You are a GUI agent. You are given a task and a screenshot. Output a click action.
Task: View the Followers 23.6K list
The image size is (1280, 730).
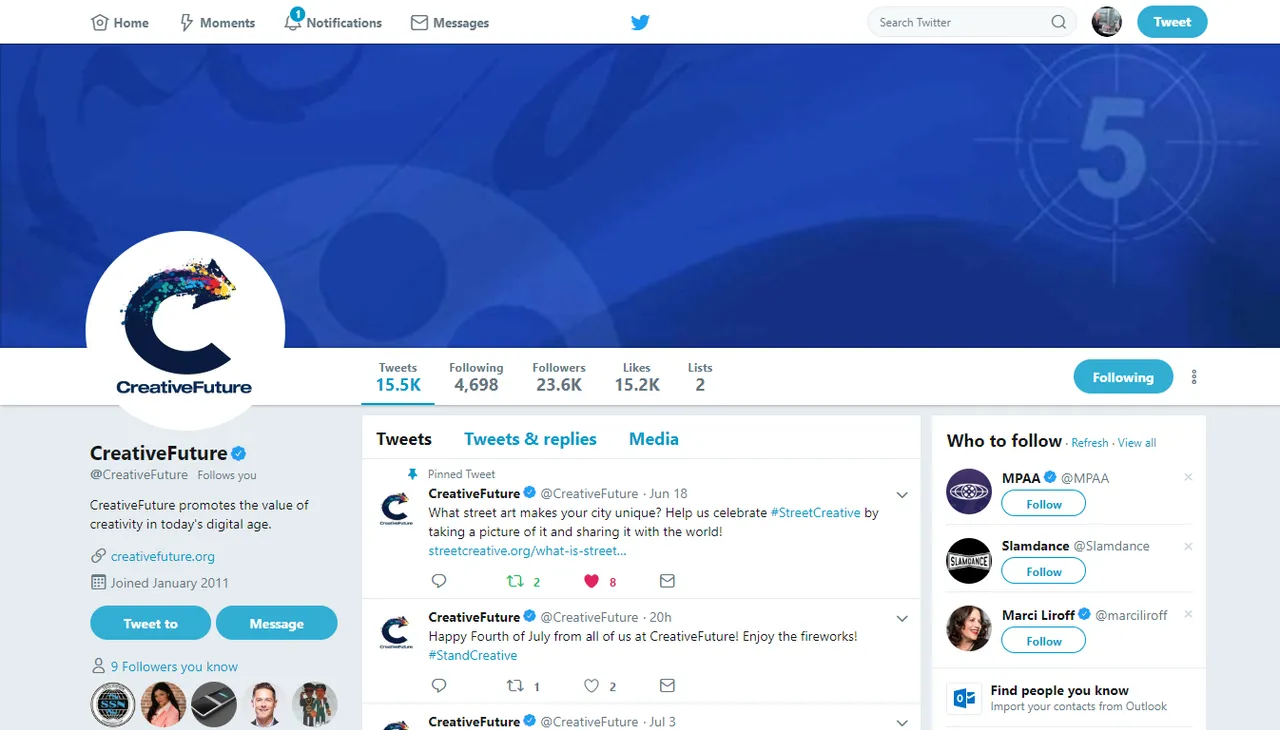[x=559, y=377]
